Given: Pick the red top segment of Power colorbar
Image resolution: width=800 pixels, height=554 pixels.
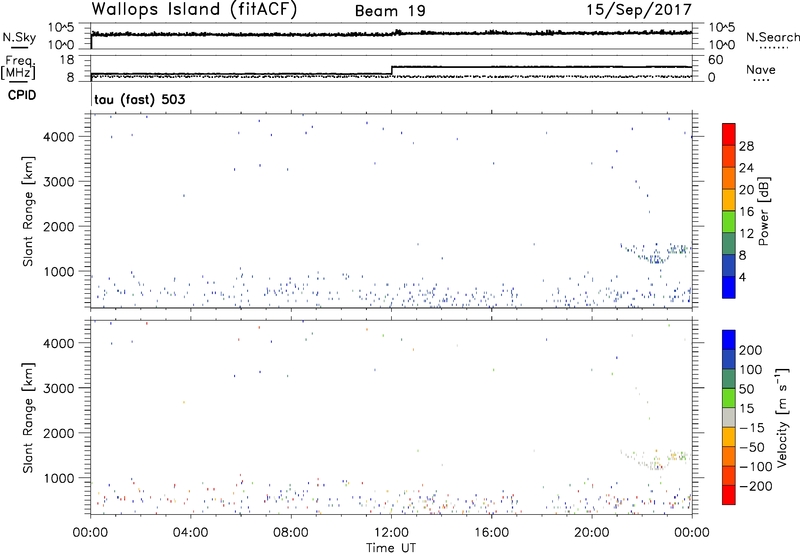Looking at the screenshot, I should click(x=729, y=134).
